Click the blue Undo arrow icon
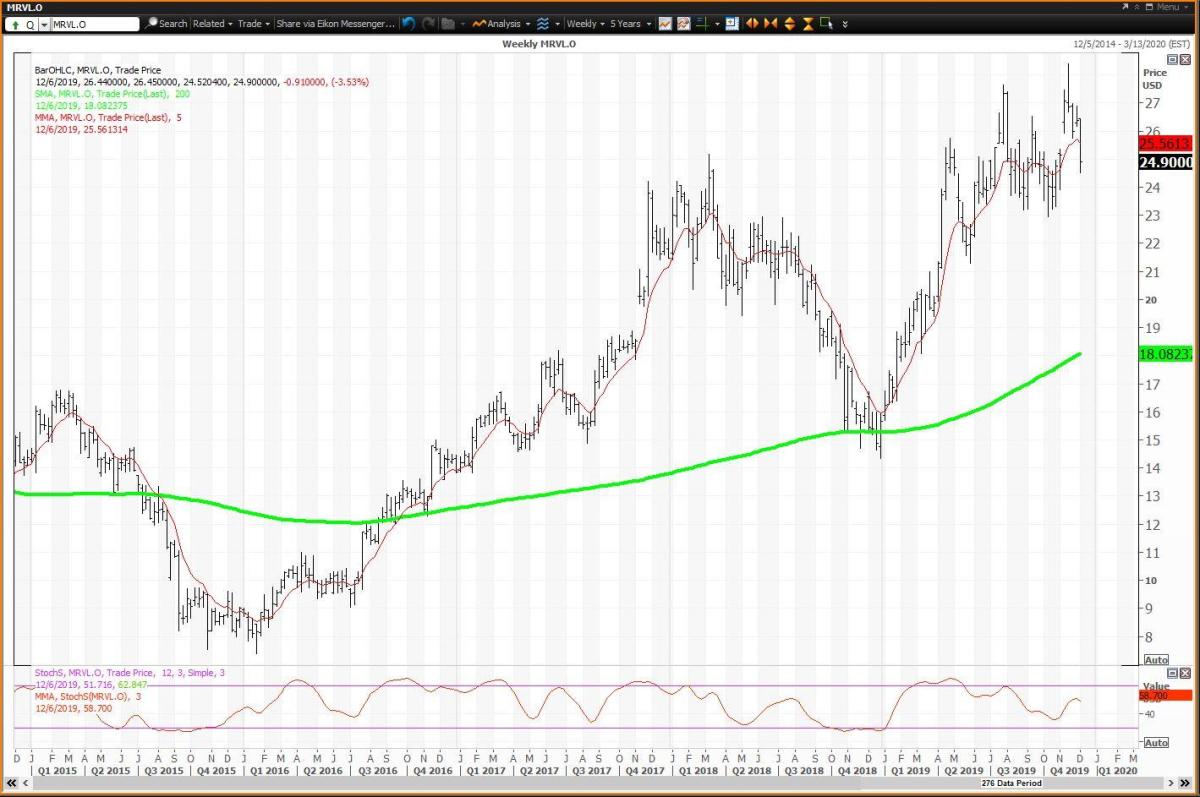 point(409,23)
